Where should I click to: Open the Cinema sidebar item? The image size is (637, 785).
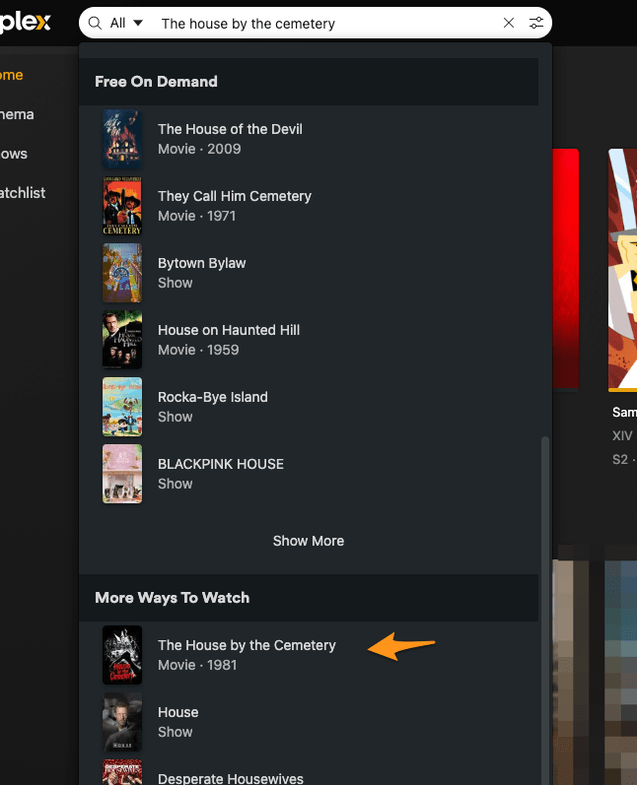pyautogui.click(x=17, y=114)
